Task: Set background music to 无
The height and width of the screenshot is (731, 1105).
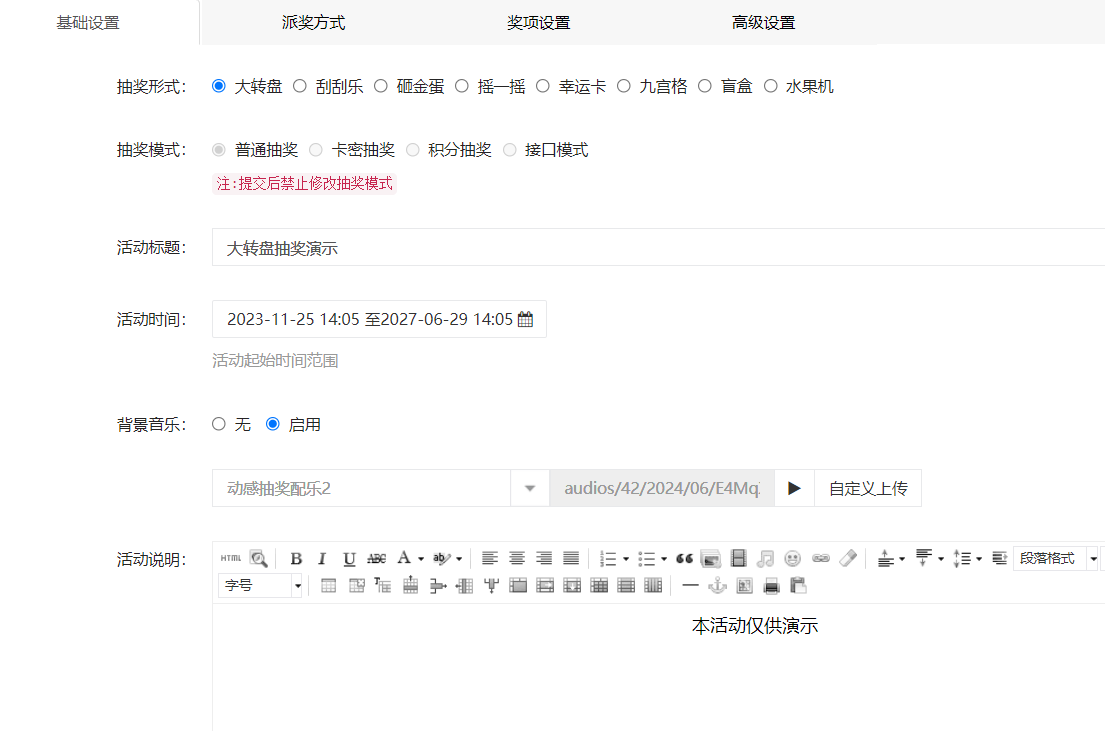Action: 218,424
